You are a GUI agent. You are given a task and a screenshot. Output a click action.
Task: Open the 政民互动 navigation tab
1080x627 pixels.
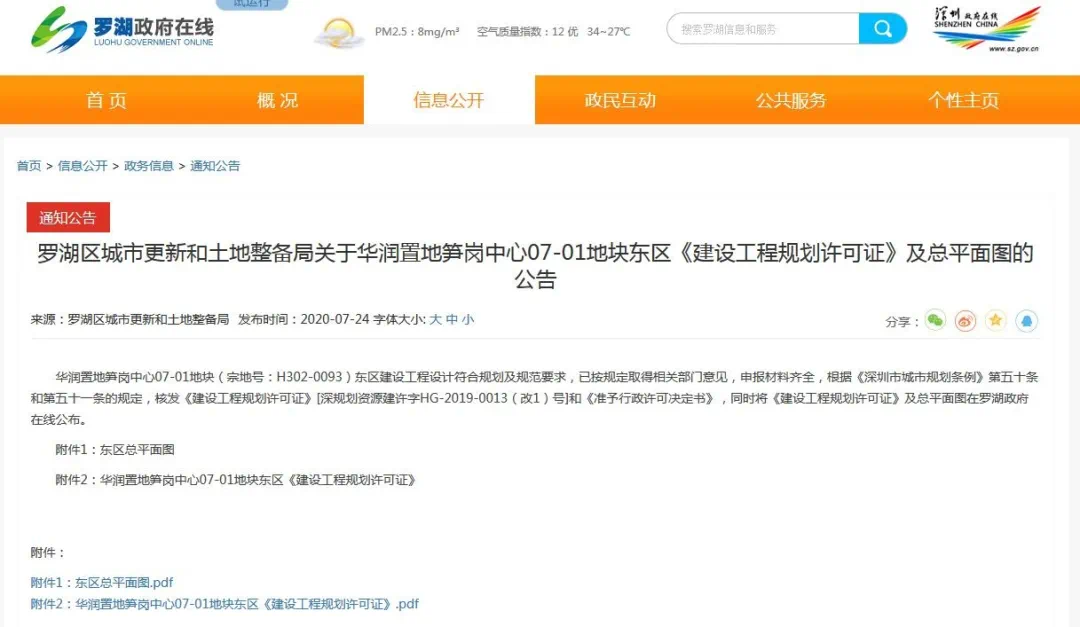(620, 100)
